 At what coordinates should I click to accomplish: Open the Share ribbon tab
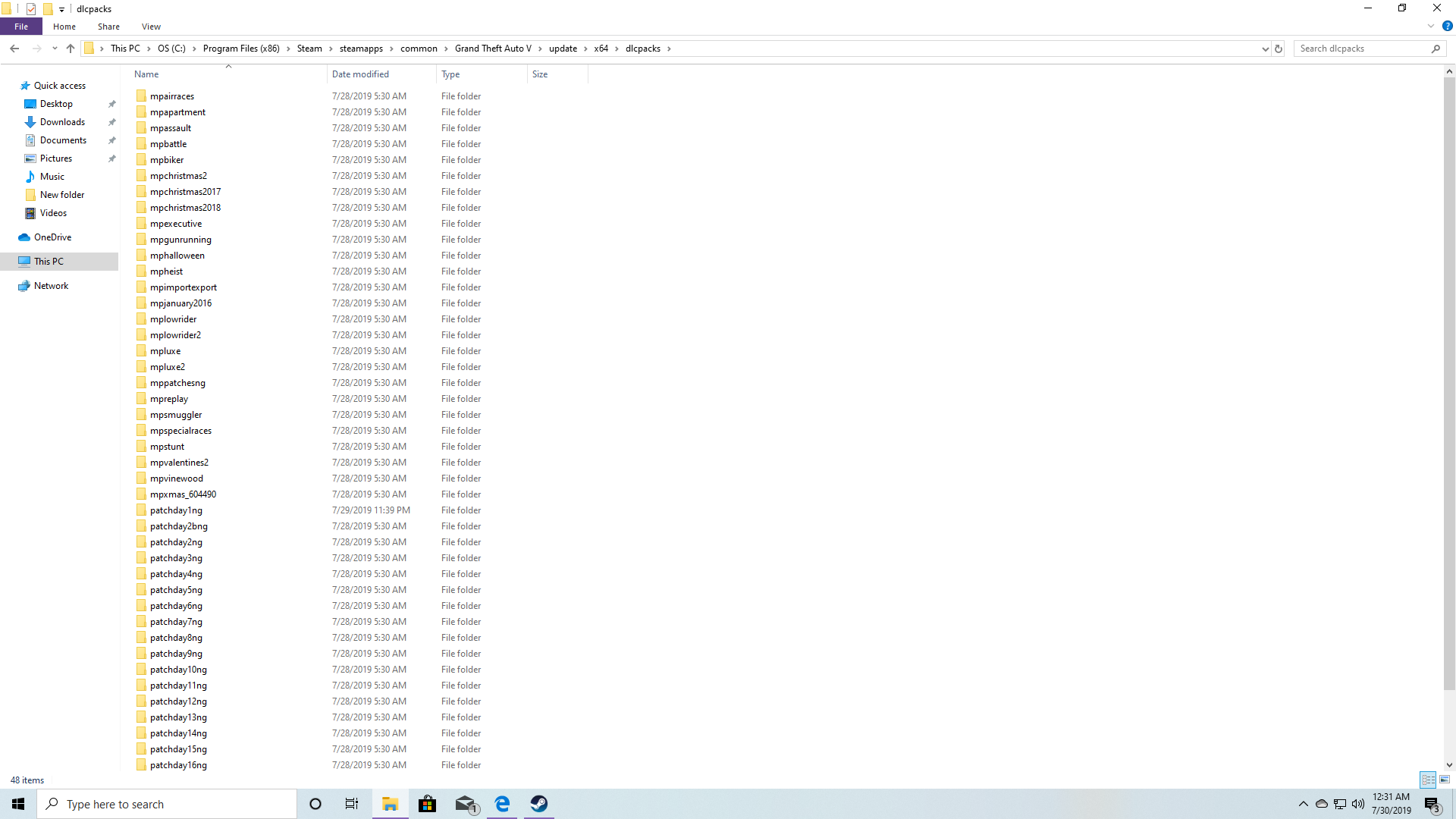pyautogui.click(x=108, y=27)
